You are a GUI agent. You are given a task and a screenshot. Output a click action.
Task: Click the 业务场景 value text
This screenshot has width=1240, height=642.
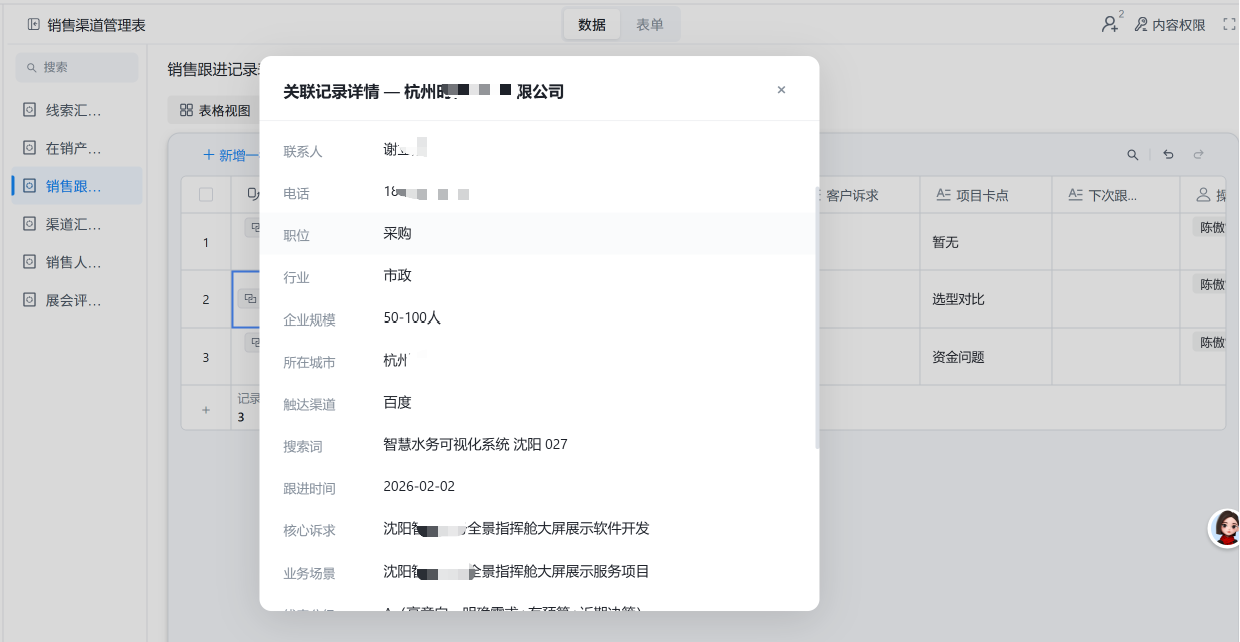coord(516,571)
